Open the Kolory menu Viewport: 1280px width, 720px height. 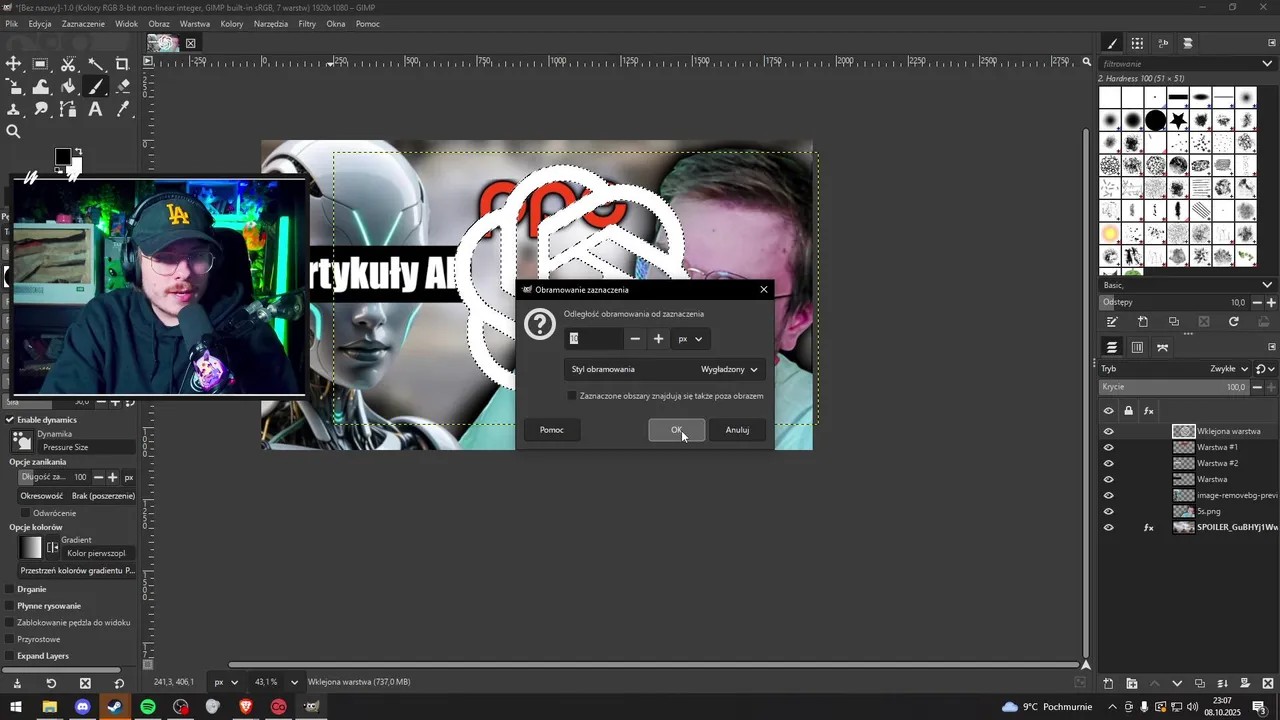pyautogui.click(x=232, y=23)
